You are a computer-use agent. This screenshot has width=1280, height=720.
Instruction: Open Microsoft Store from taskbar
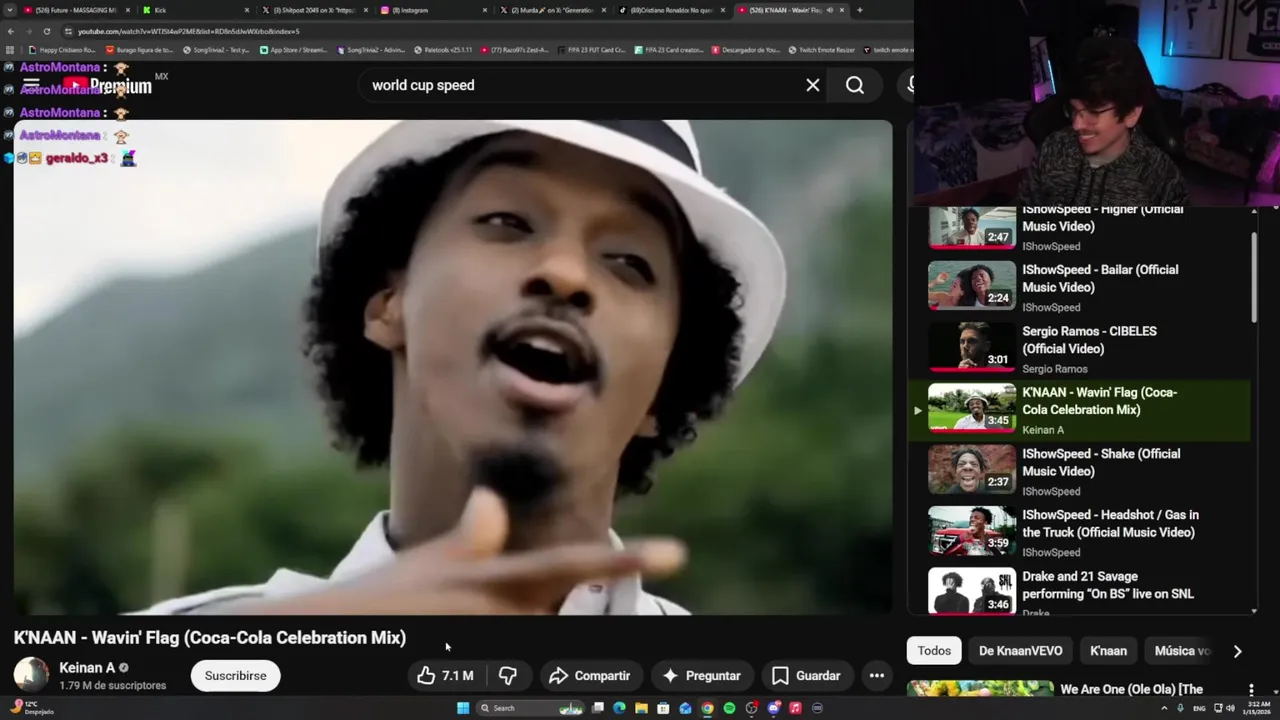663,708
